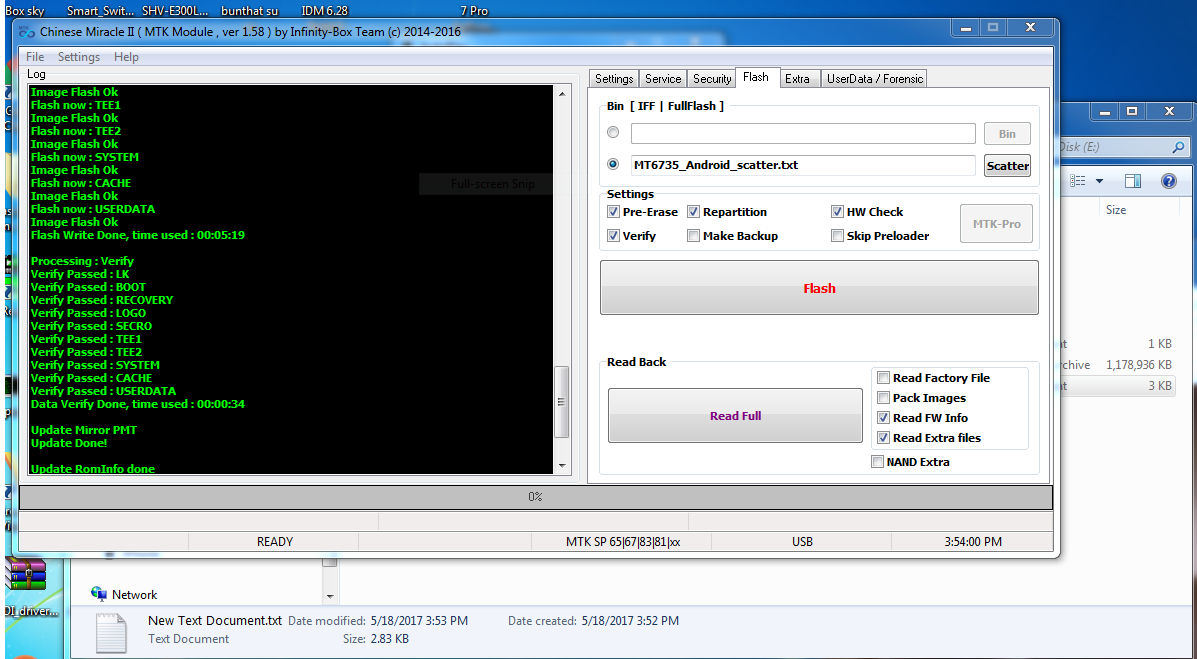Screen dimensions: 1197x659
Task: Click the READY status bar entry
Action: pos(274,541)
